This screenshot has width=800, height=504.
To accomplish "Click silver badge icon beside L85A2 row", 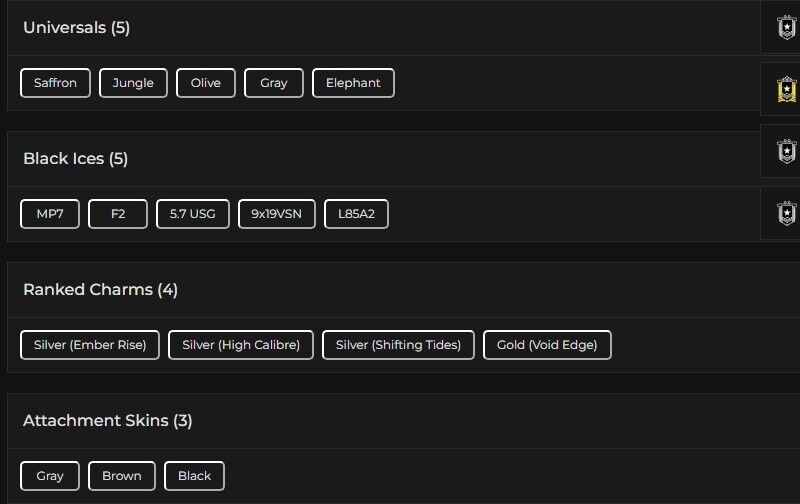I will (787, 213).
